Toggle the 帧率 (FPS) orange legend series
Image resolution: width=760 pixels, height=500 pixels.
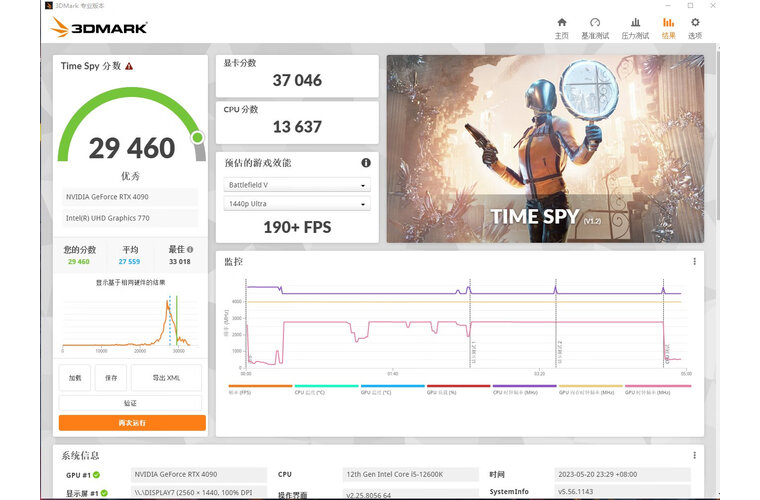coord(260,390)
